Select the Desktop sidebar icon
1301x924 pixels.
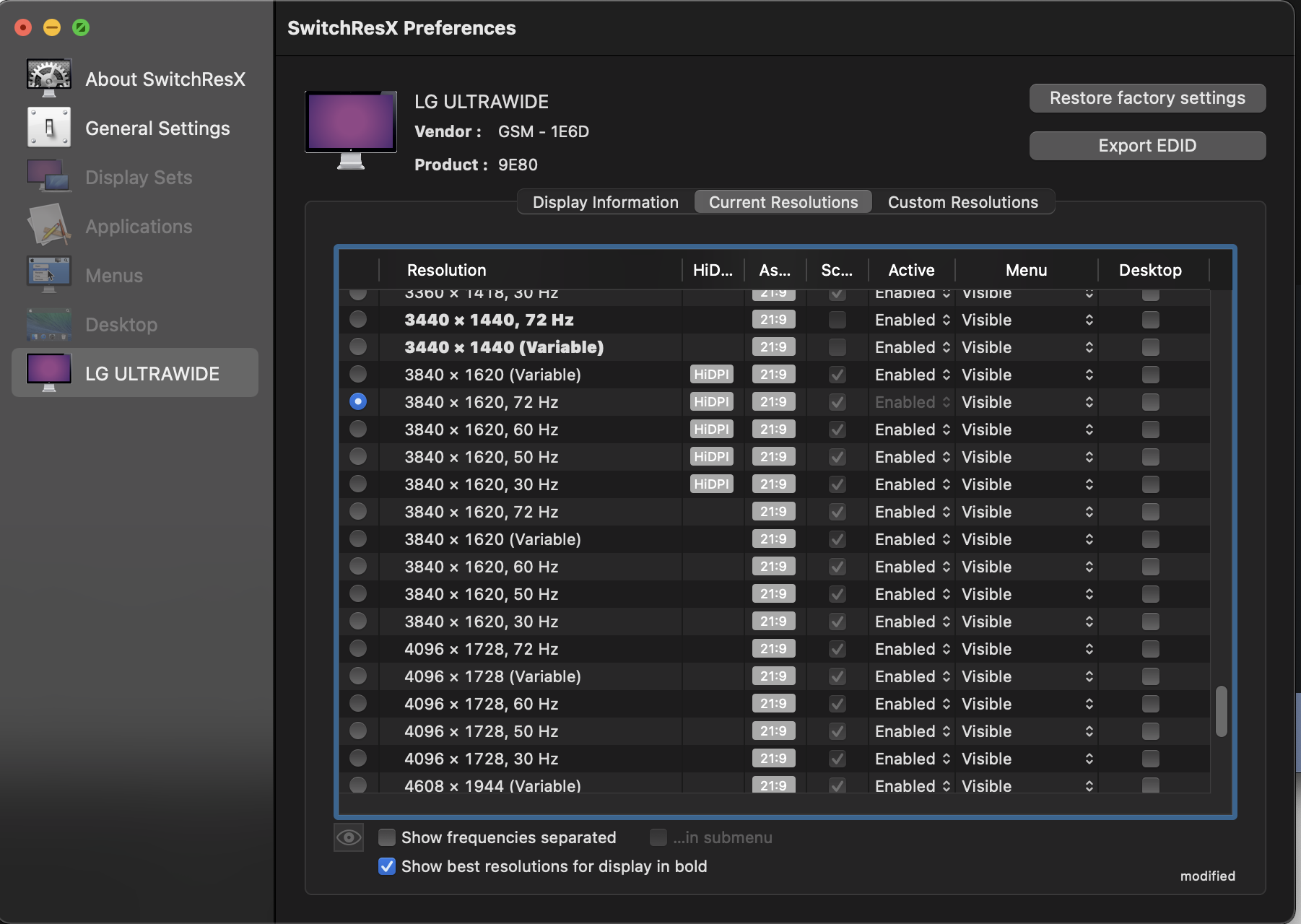(x=48, y=324)
